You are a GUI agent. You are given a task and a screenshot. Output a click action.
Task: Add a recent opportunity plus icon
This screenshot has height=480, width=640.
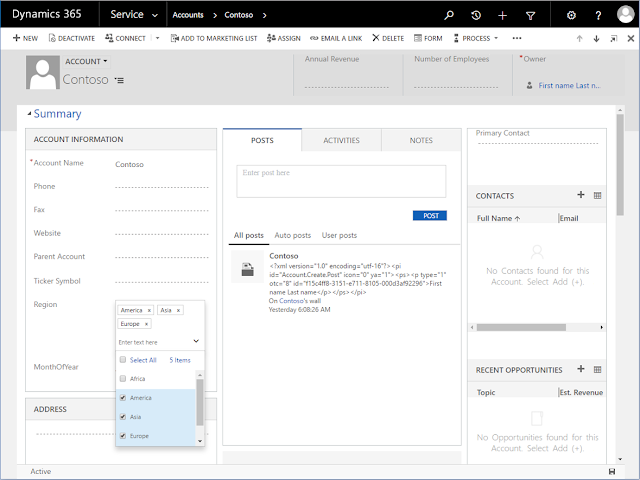(x=581, y=369)
